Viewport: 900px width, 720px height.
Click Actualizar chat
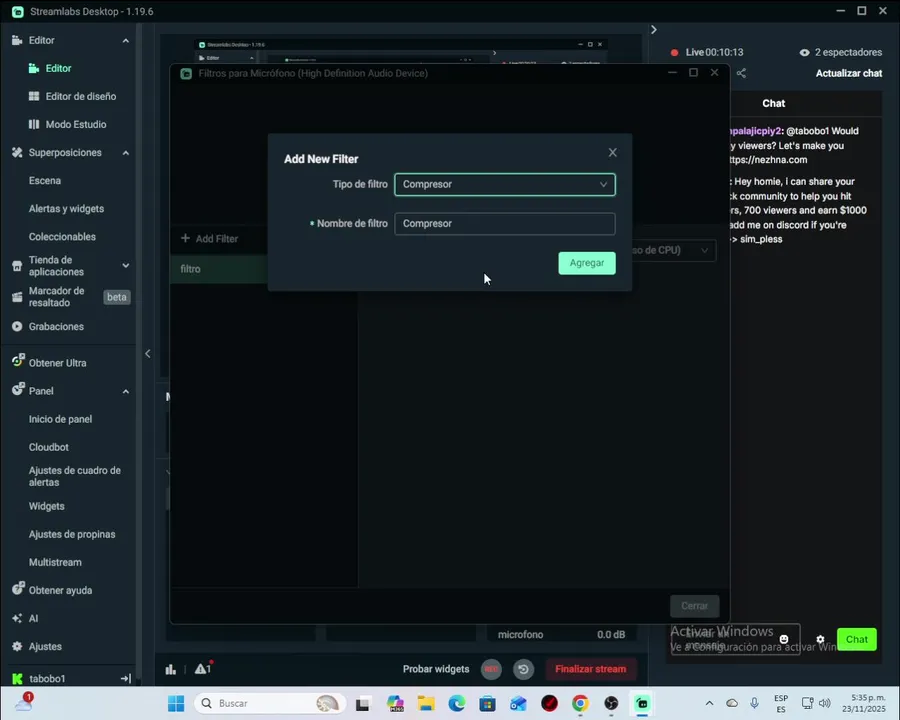pyautogui.click(x=849, y=73)
